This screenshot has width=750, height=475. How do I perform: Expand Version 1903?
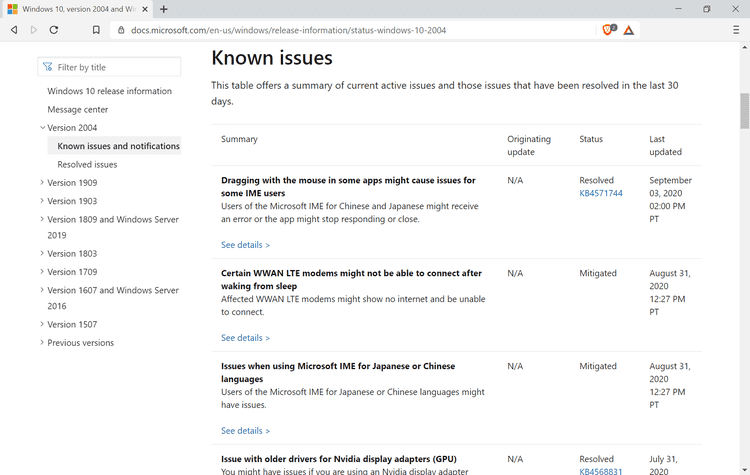tap(42, 201)
